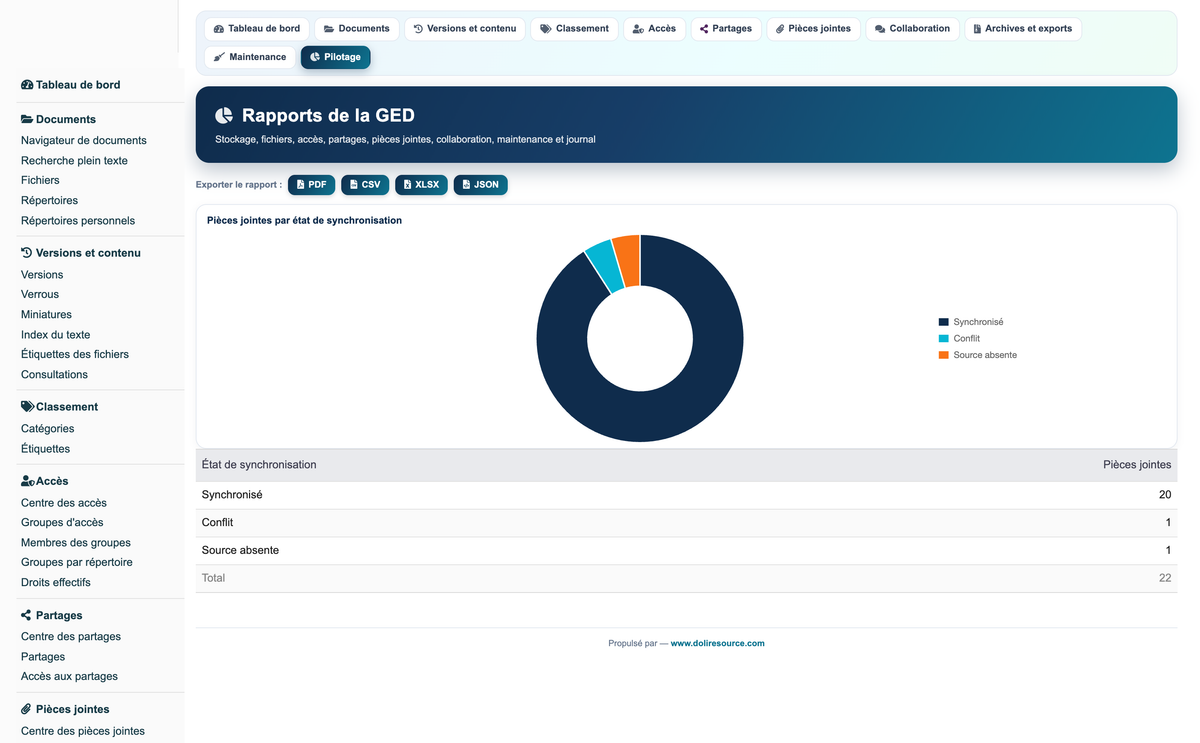Viewport: 1200px width, 743px height.
Task: Click the tags icon beside Classement heading
Action: point(28,407)
